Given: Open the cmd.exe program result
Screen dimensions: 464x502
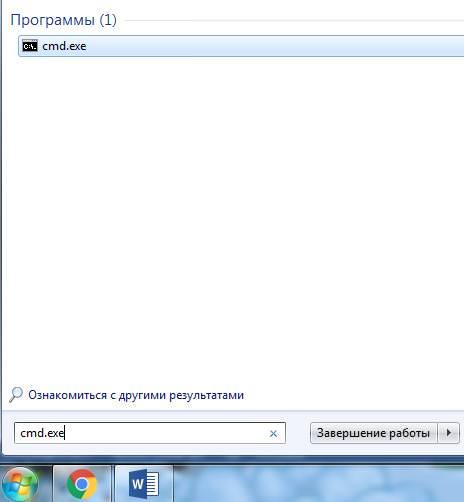Looking at the screenshot, I should tap(241, 46).
